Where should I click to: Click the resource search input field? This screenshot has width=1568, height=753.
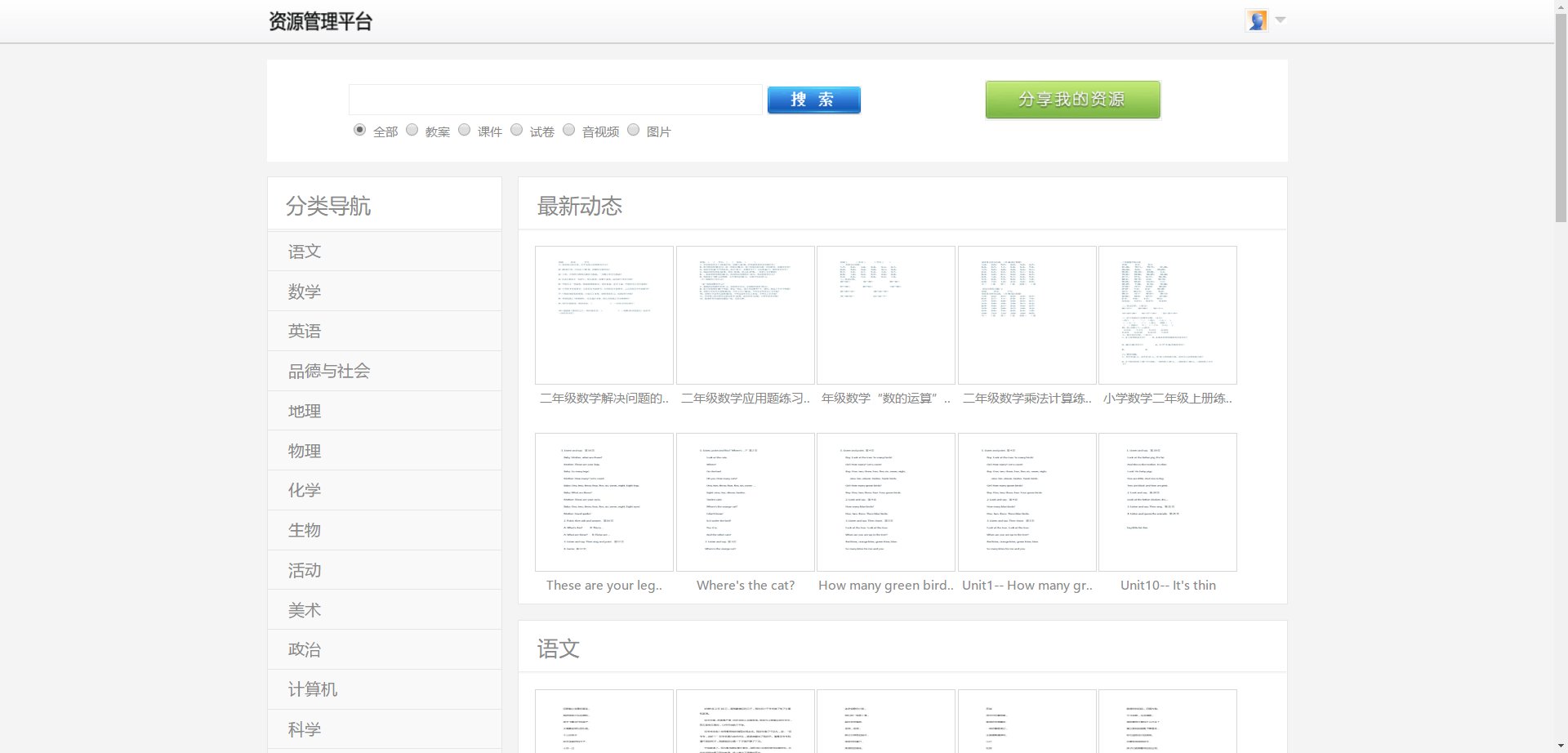pos(555,100)
